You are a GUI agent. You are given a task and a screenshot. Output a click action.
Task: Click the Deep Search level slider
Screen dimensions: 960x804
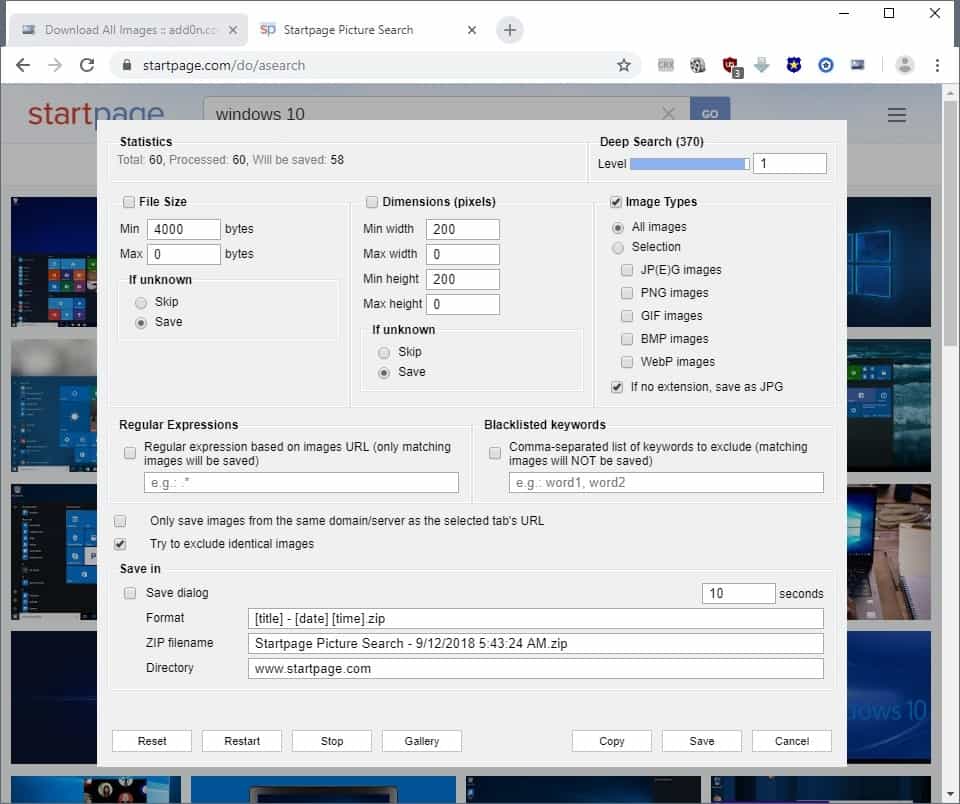(689, 164)
